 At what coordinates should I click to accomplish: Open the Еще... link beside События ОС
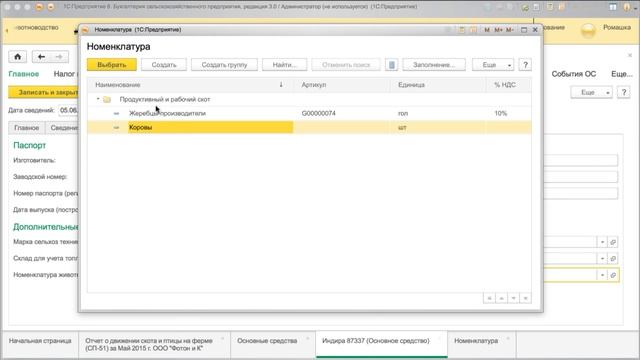(622, 74)
